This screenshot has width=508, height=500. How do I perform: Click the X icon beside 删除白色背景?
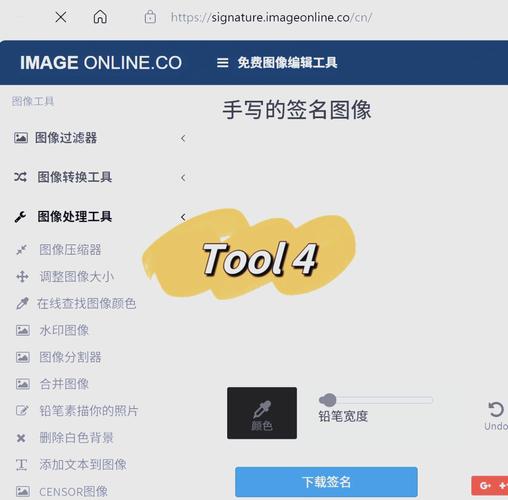click(x=21, y=438)
